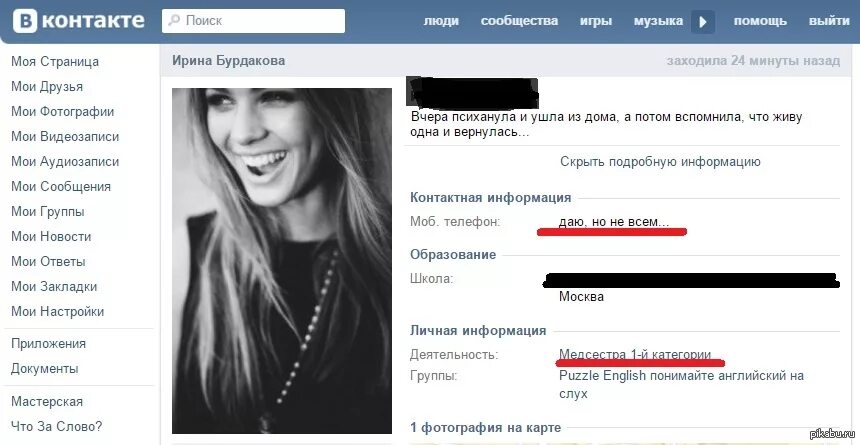Viewport: 860px width, 445px height.
Task: Focus the Поиск search field
Action: (253, 21)
